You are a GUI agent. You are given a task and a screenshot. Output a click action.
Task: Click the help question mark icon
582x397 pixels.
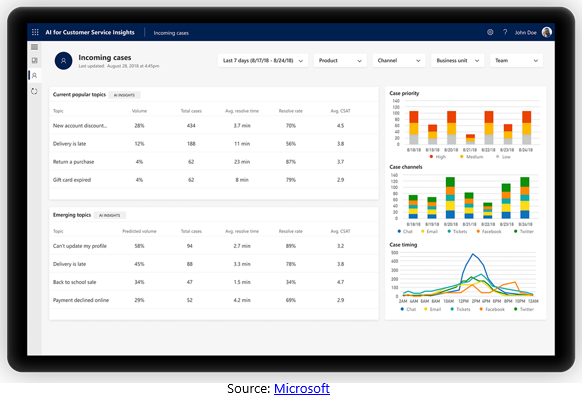[505, 32]
